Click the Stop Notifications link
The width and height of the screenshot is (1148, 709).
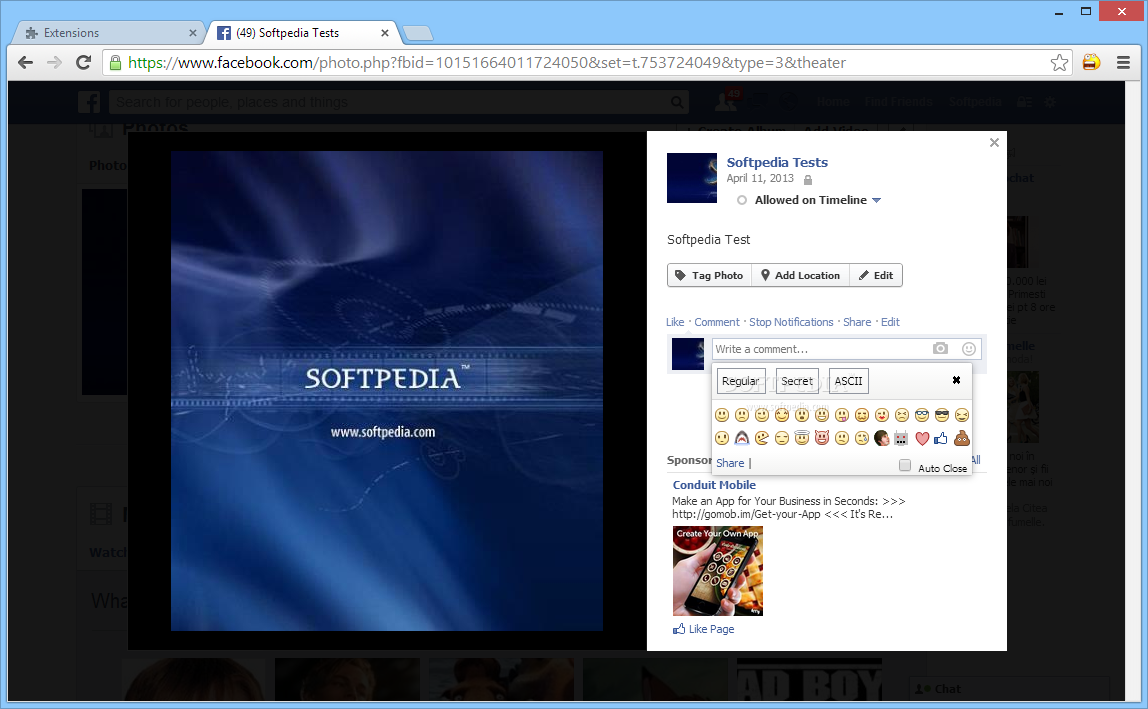[791, 322]
